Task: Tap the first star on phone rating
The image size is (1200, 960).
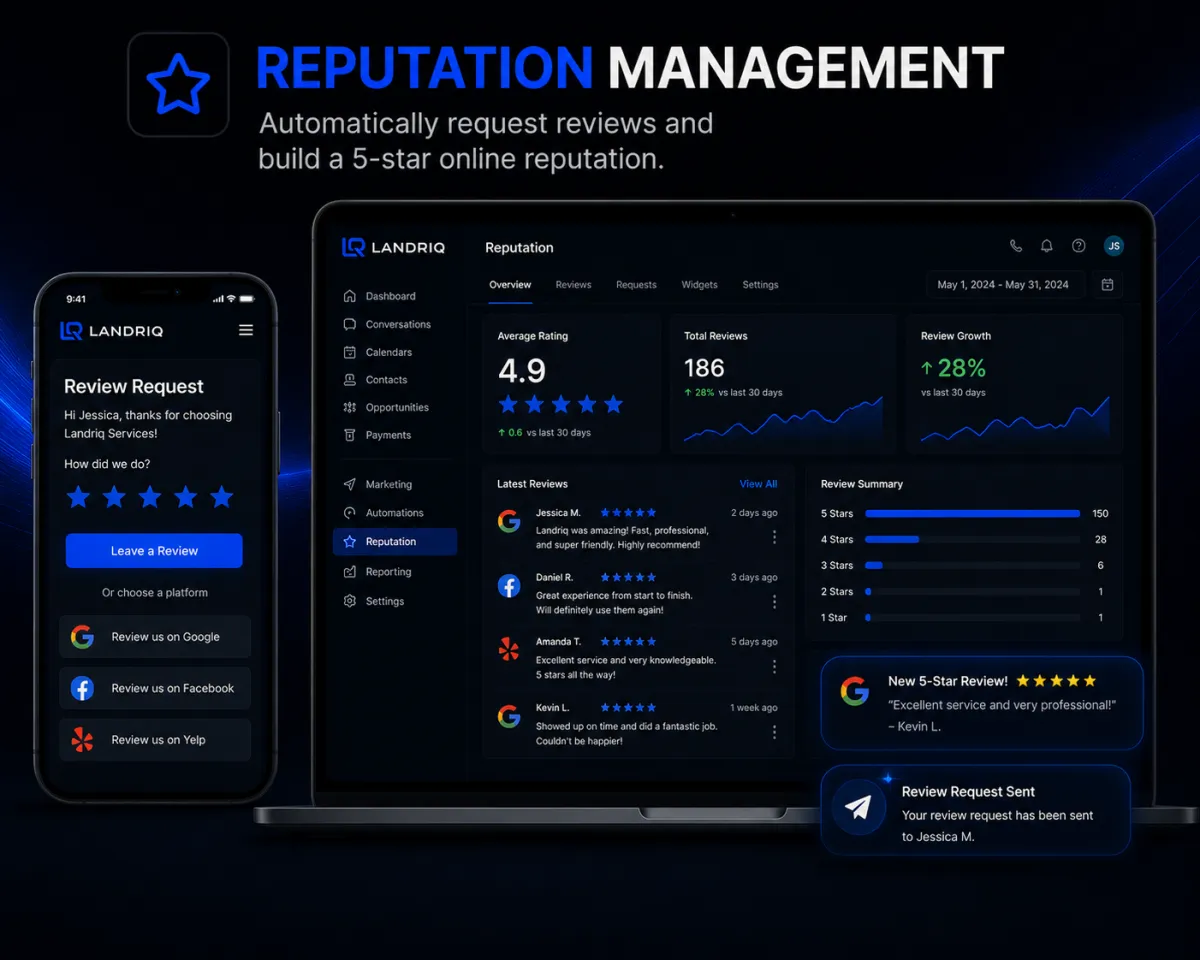Action: coord(78,497)
